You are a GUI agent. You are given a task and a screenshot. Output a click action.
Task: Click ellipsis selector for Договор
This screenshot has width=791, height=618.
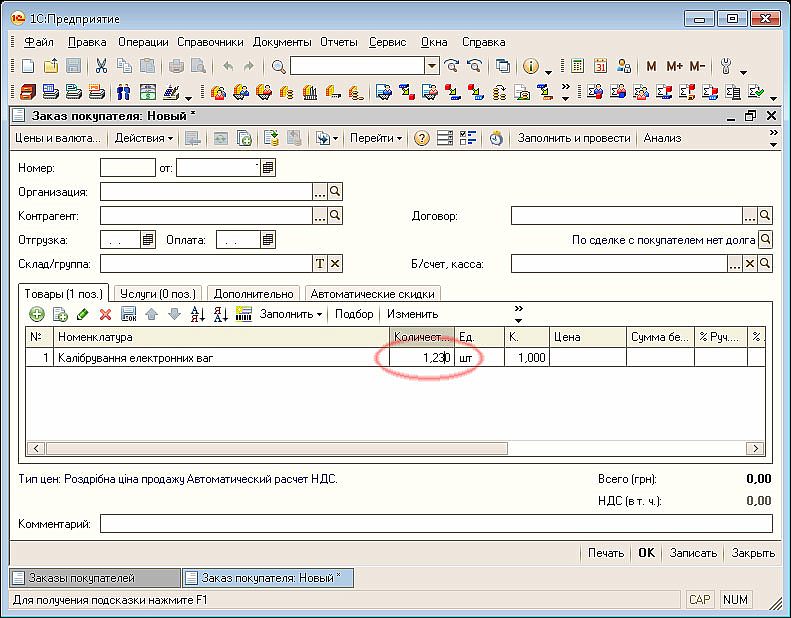click(x=750, y=215)
